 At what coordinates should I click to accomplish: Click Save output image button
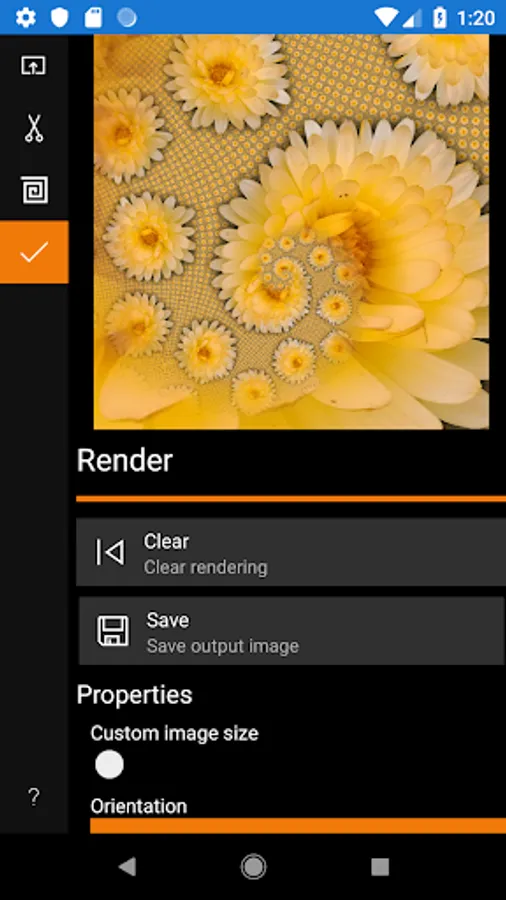(x=292, y=631)
